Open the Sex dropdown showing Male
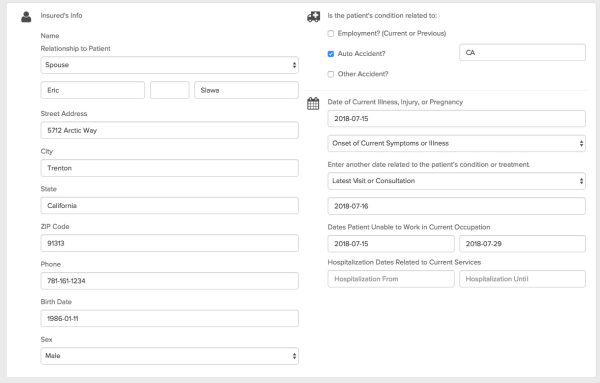 (170, 356)
